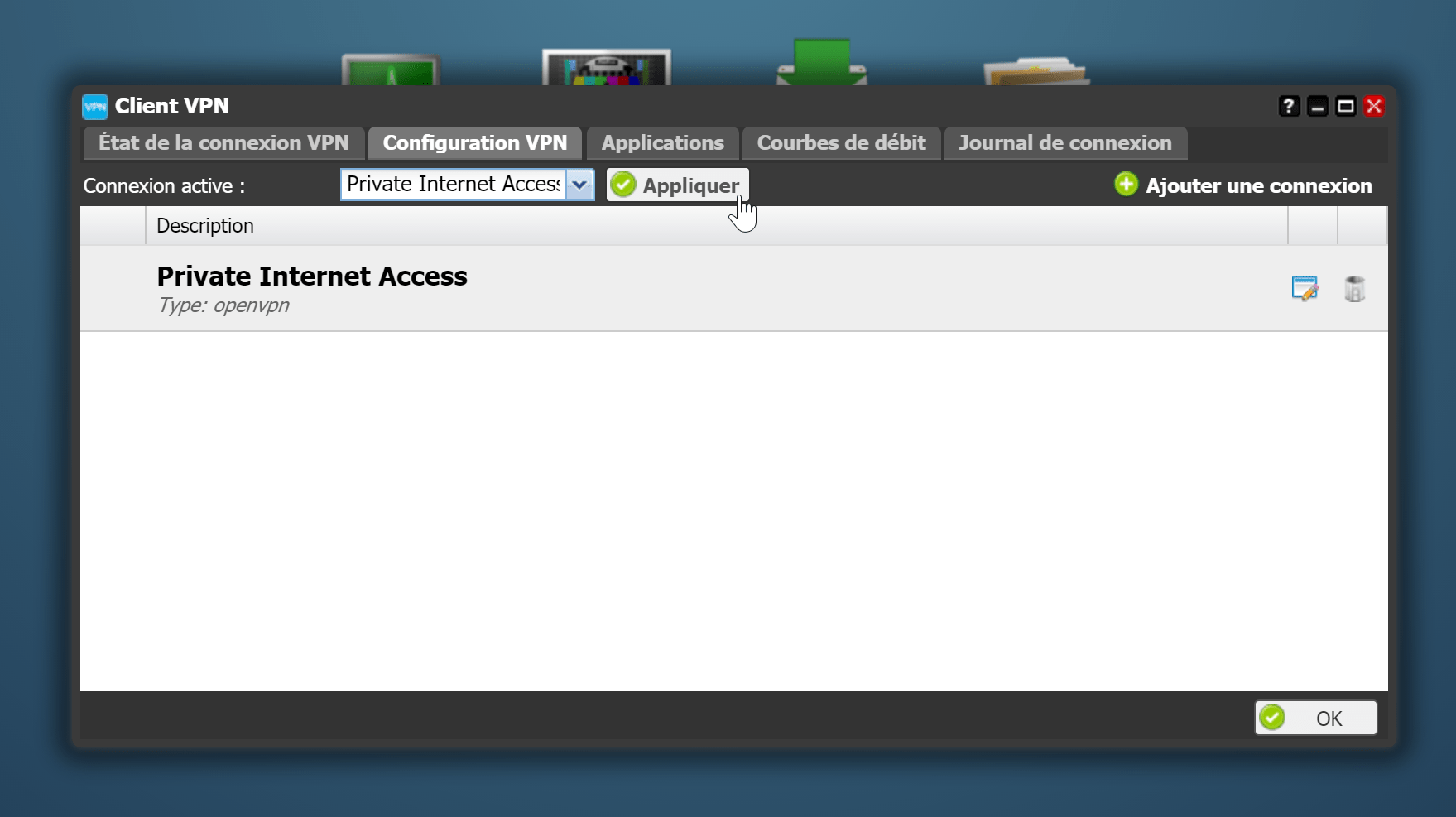
Task: Edit the Private Internet Access connection
Action: [1305, 289]
